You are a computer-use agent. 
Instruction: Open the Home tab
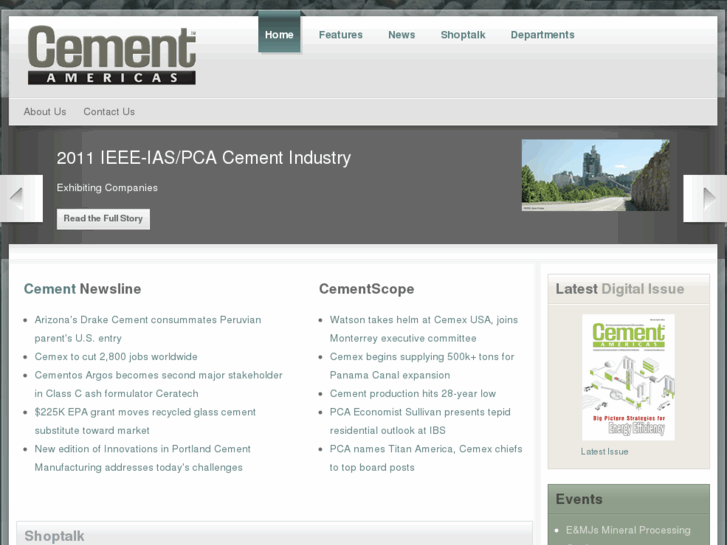[x=279, y=35]
